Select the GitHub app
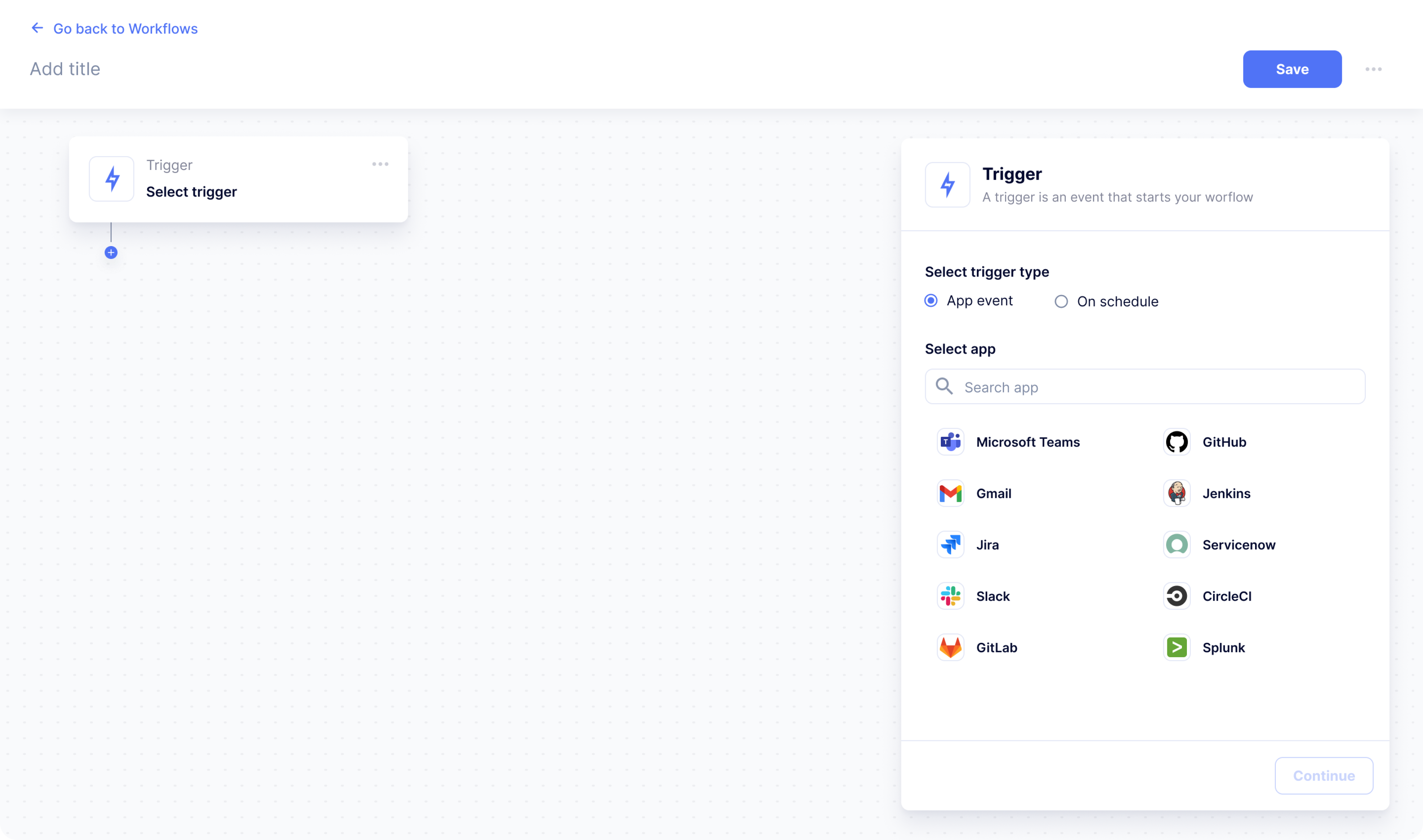1423x840 pixels. pyautogui.click(x=1224, y=442)
